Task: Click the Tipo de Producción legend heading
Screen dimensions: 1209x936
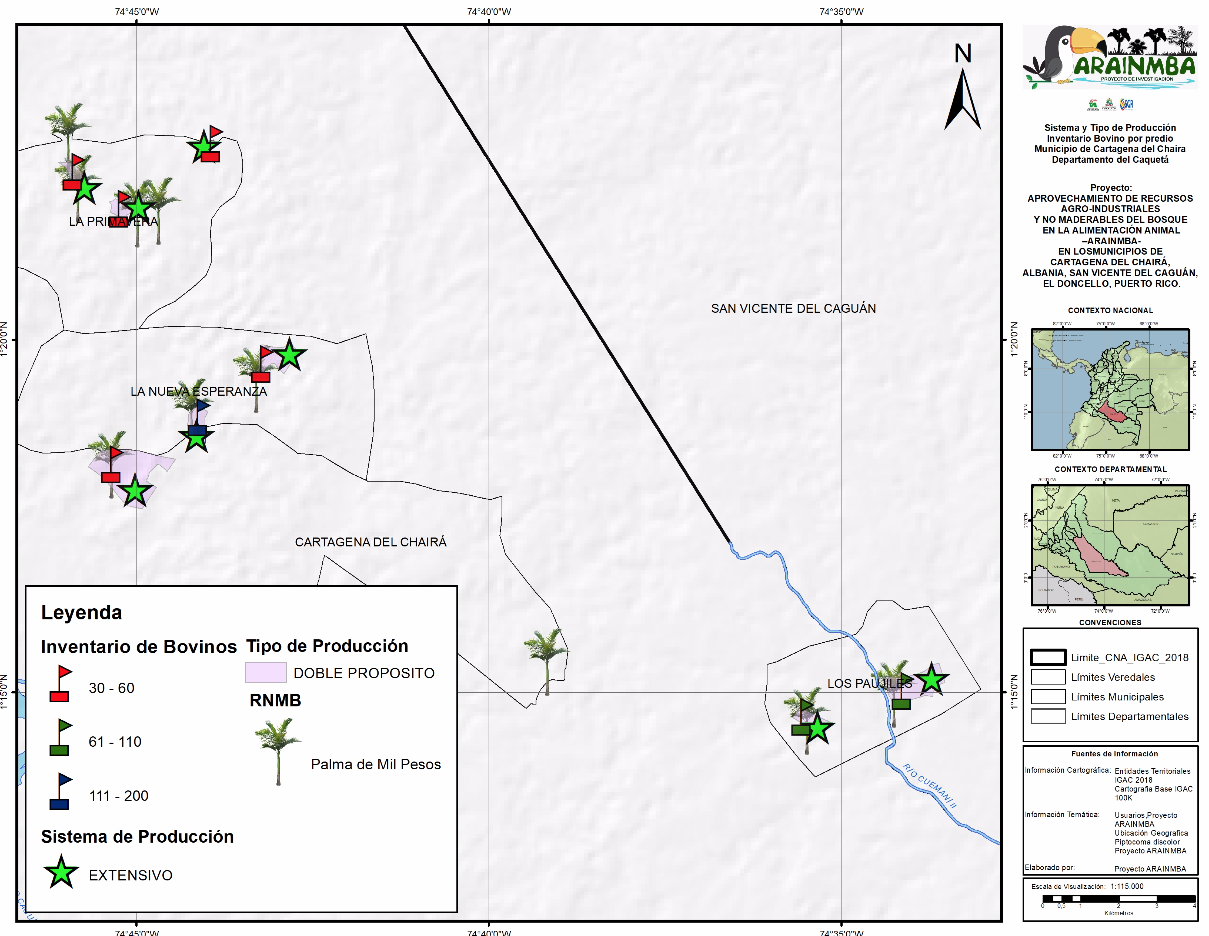Action: (x=327, y=646)
